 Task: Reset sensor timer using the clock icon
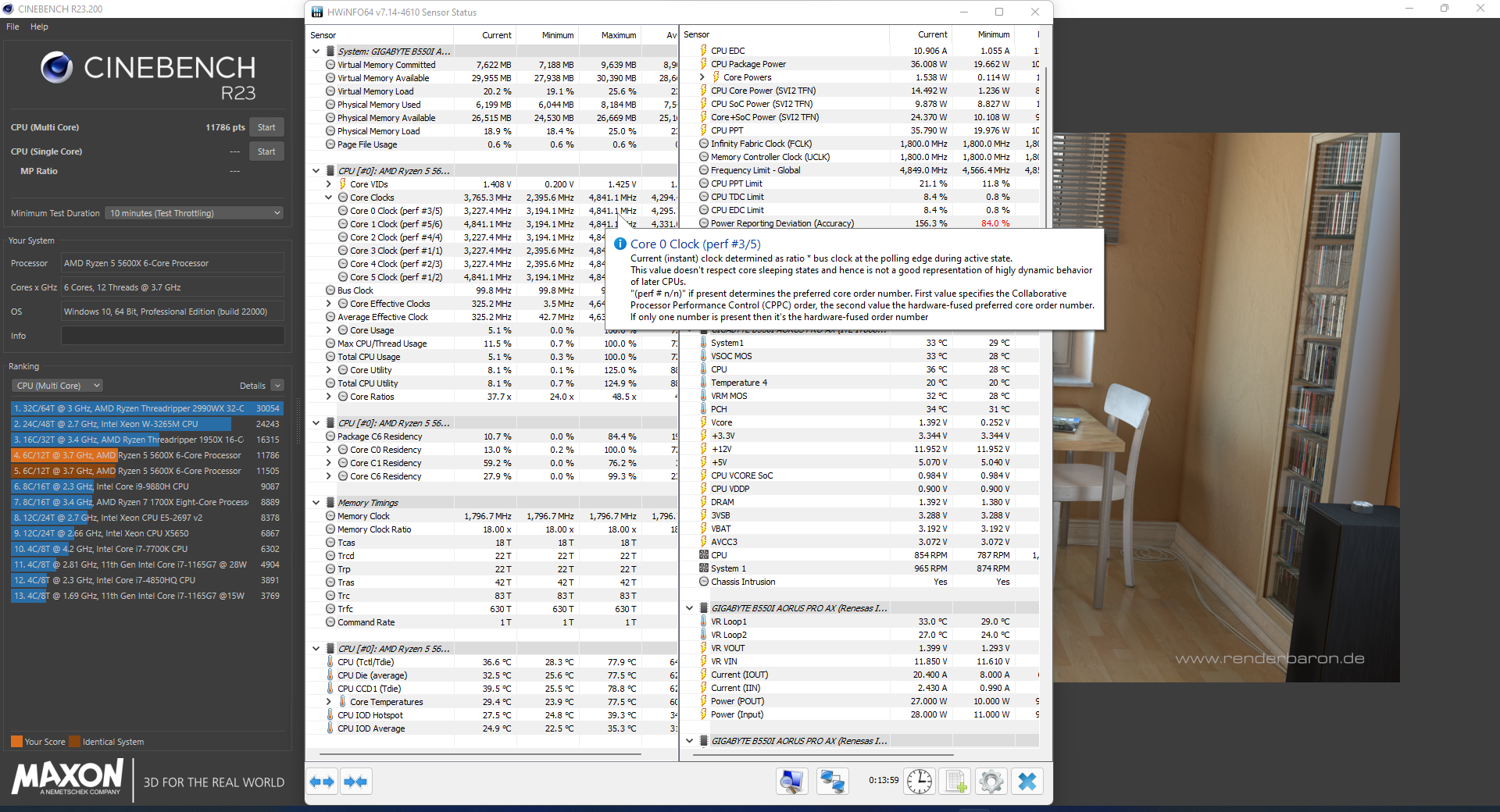[x=920, y=782]
